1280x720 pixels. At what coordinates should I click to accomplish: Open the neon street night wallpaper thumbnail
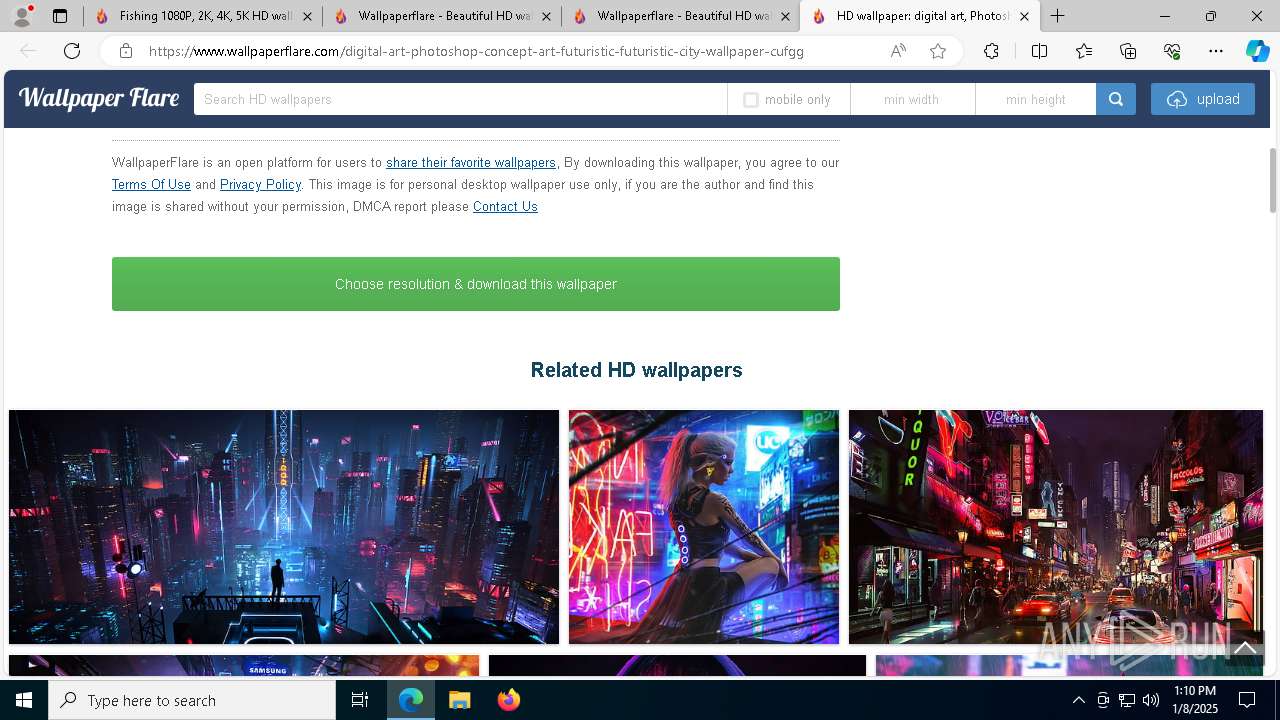(1056, 527)
